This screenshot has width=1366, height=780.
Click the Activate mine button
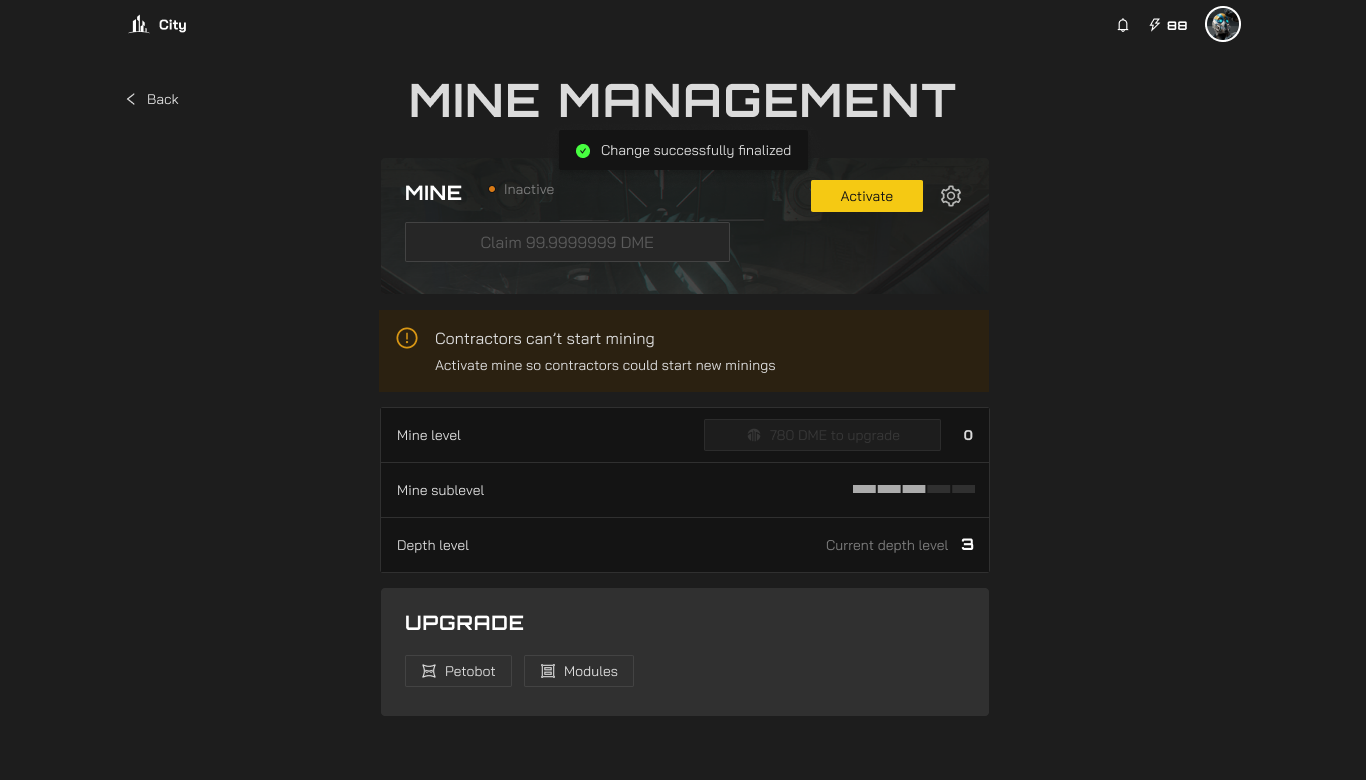coord(867,196)
